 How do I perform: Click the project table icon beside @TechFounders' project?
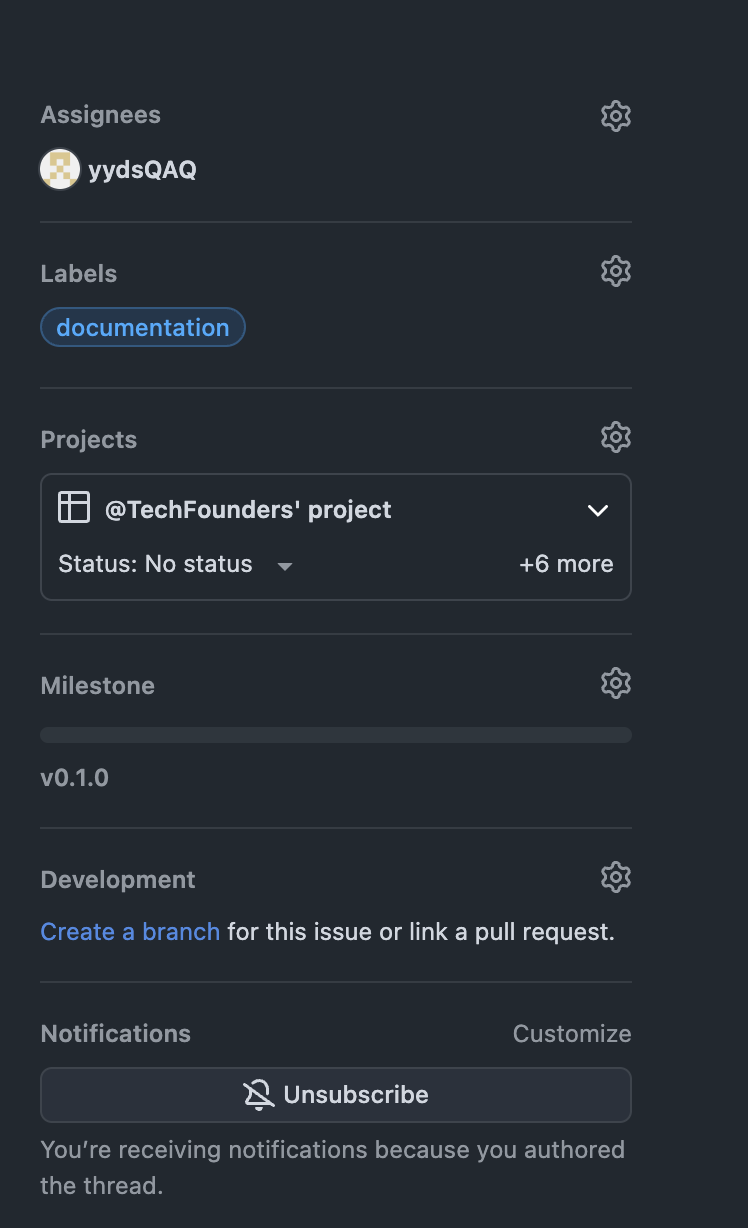coord(72,509)
